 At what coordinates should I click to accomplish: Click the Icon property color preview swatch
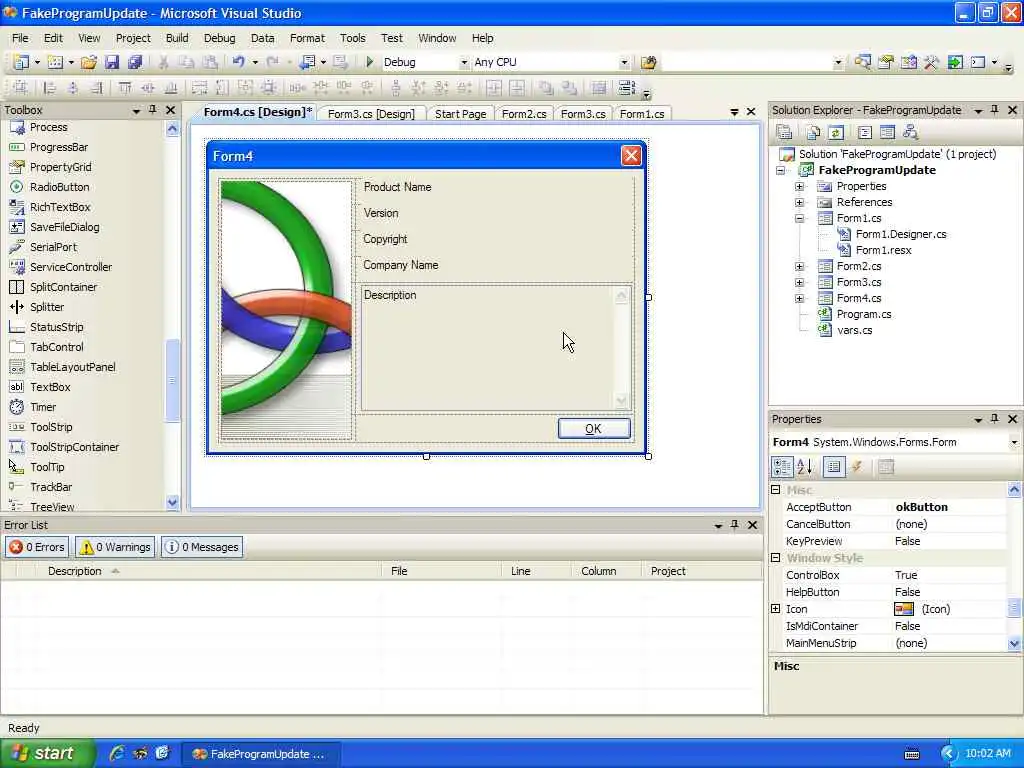point(904,609)
